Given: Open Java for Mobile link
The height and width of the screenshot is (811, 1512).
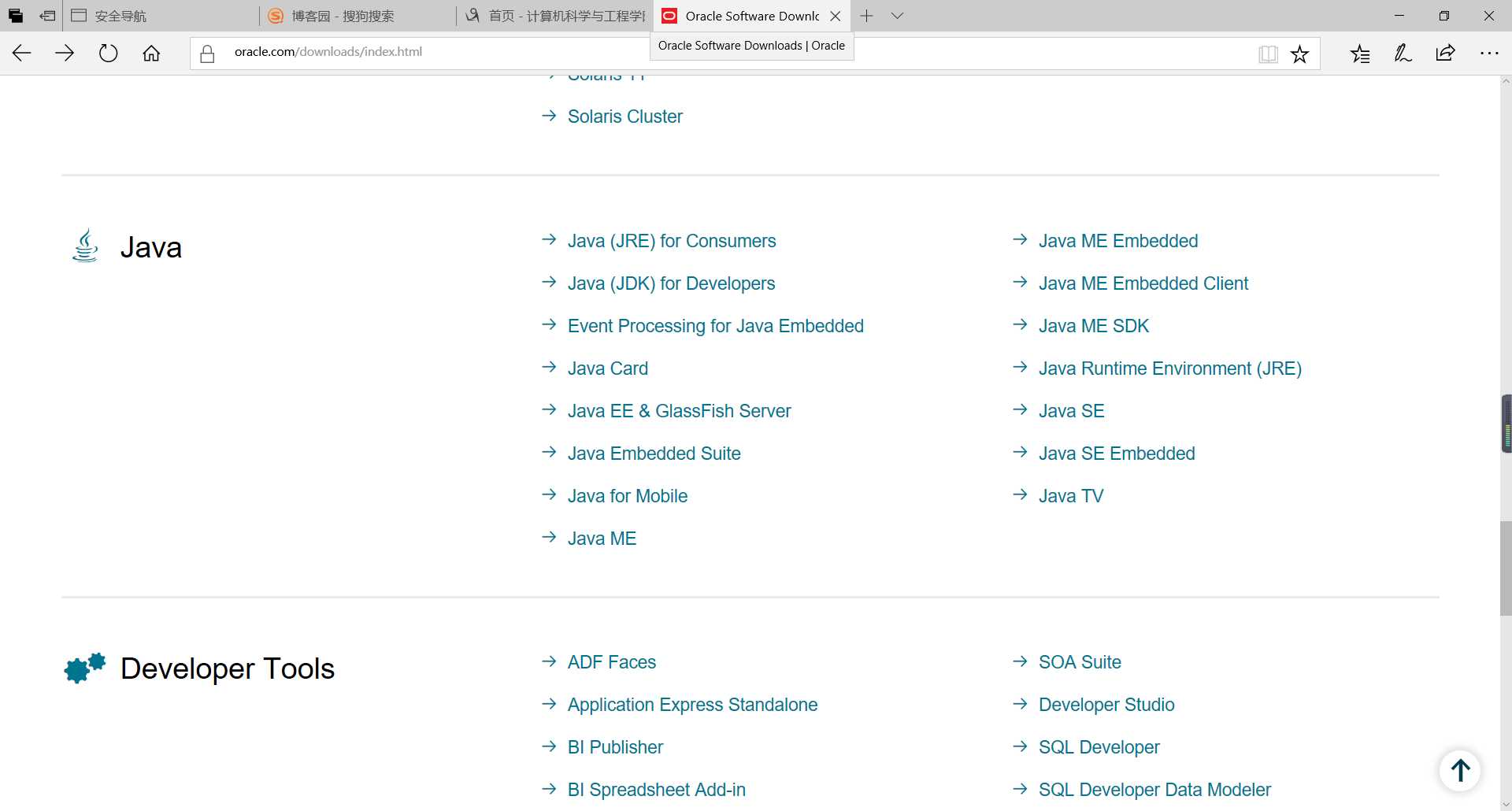Looking at the screenshot, I should tap(627, 496).
